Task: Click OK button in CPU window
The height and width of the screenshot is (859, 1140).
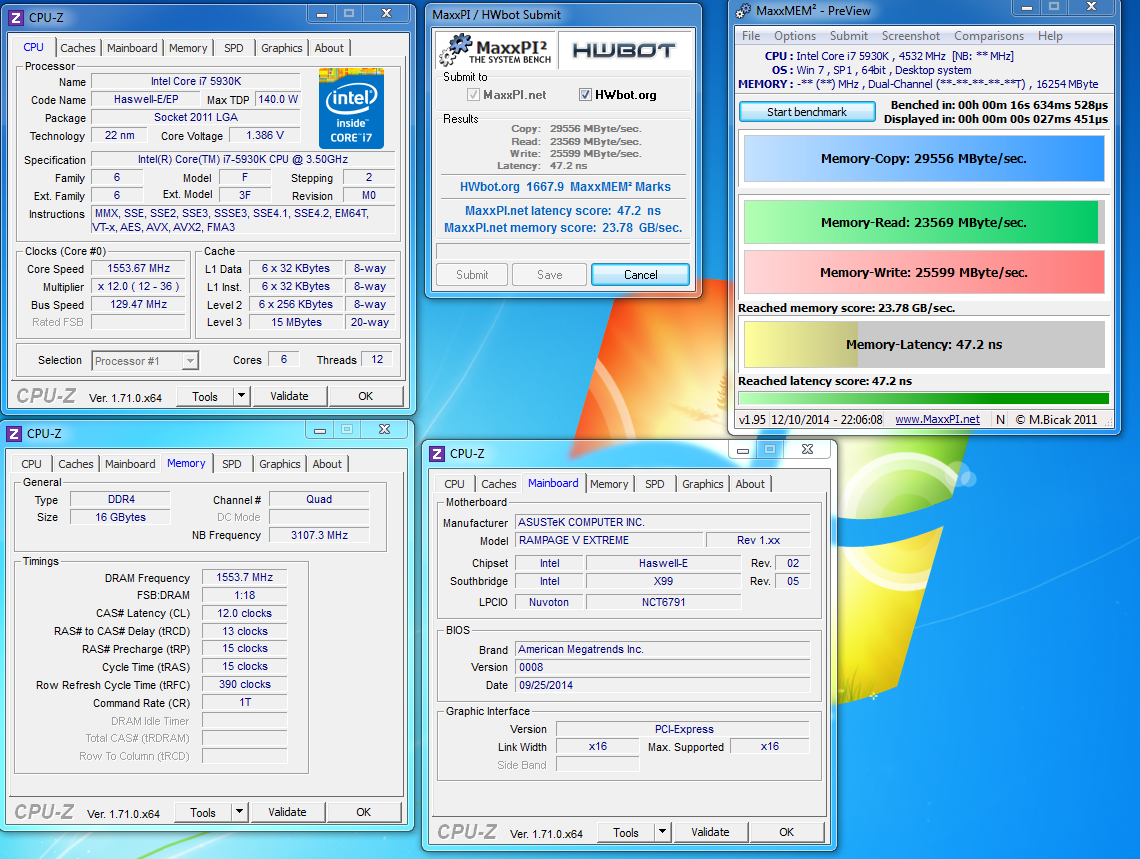Action: [366, 396]
